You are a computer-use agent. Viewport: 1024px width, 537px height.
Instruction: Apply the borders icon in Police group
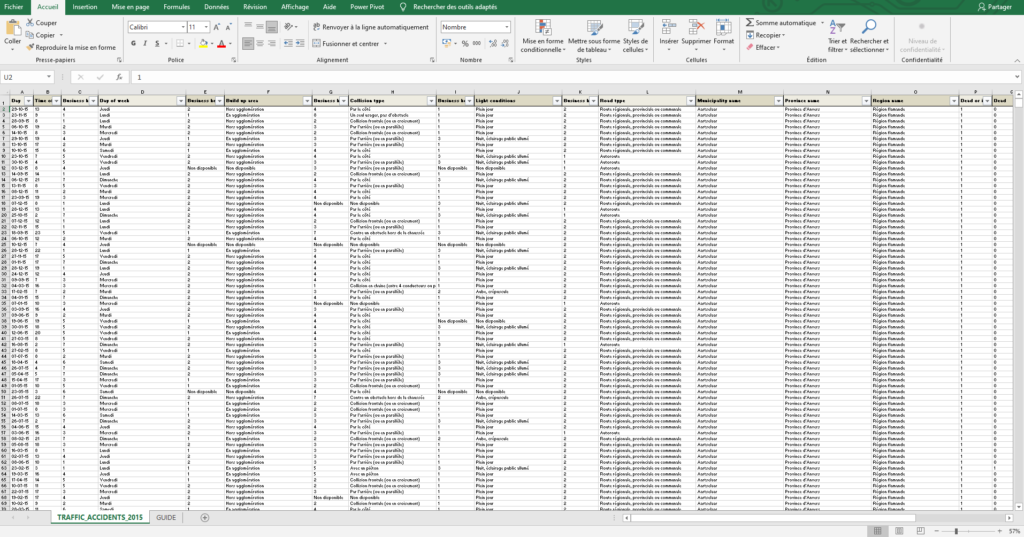180,44
